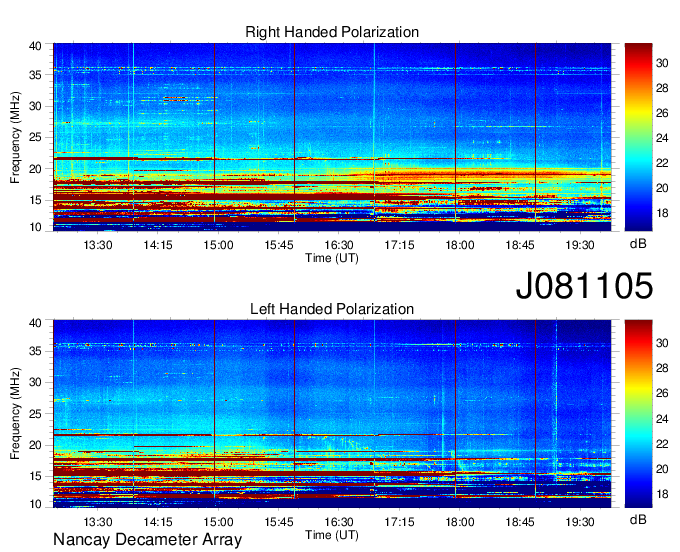The image size is (680, 552).
Task: Click the 20 dB label on Right Handed color bar
Action: [662, 188]
